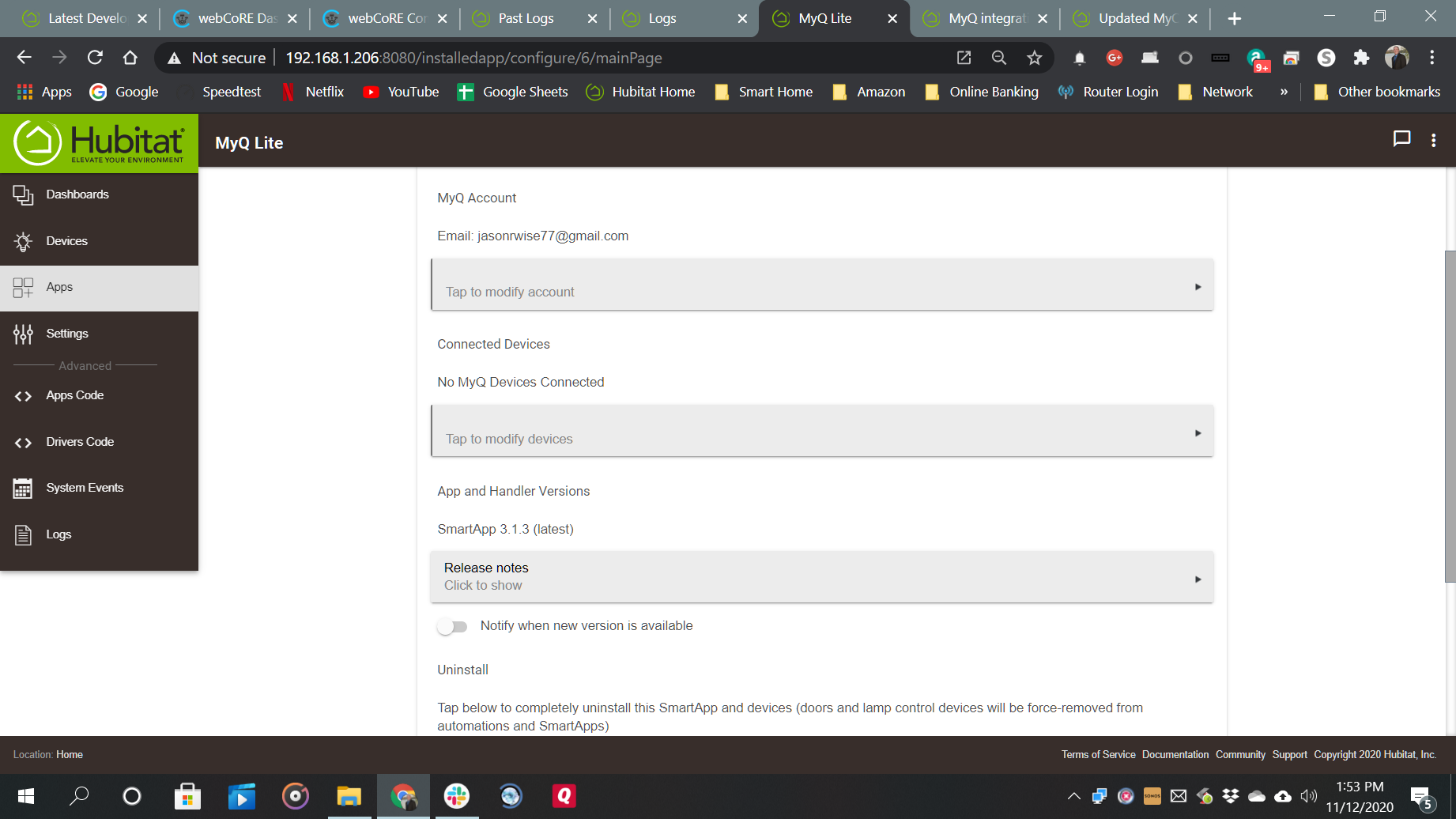
Task: Open the Community footer link
Action: point(1240,755)
